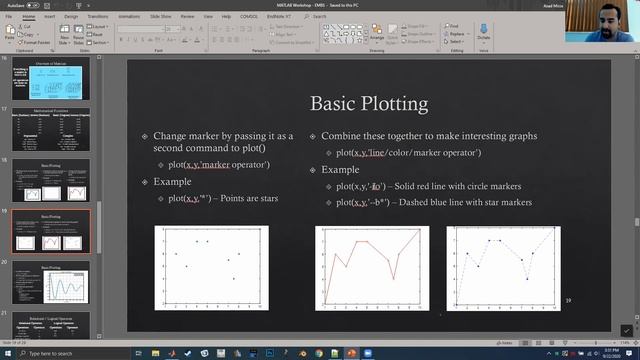Screen dimensions: 640x360
Task: Click the solid red line plot image
Action: coord(372,268)
